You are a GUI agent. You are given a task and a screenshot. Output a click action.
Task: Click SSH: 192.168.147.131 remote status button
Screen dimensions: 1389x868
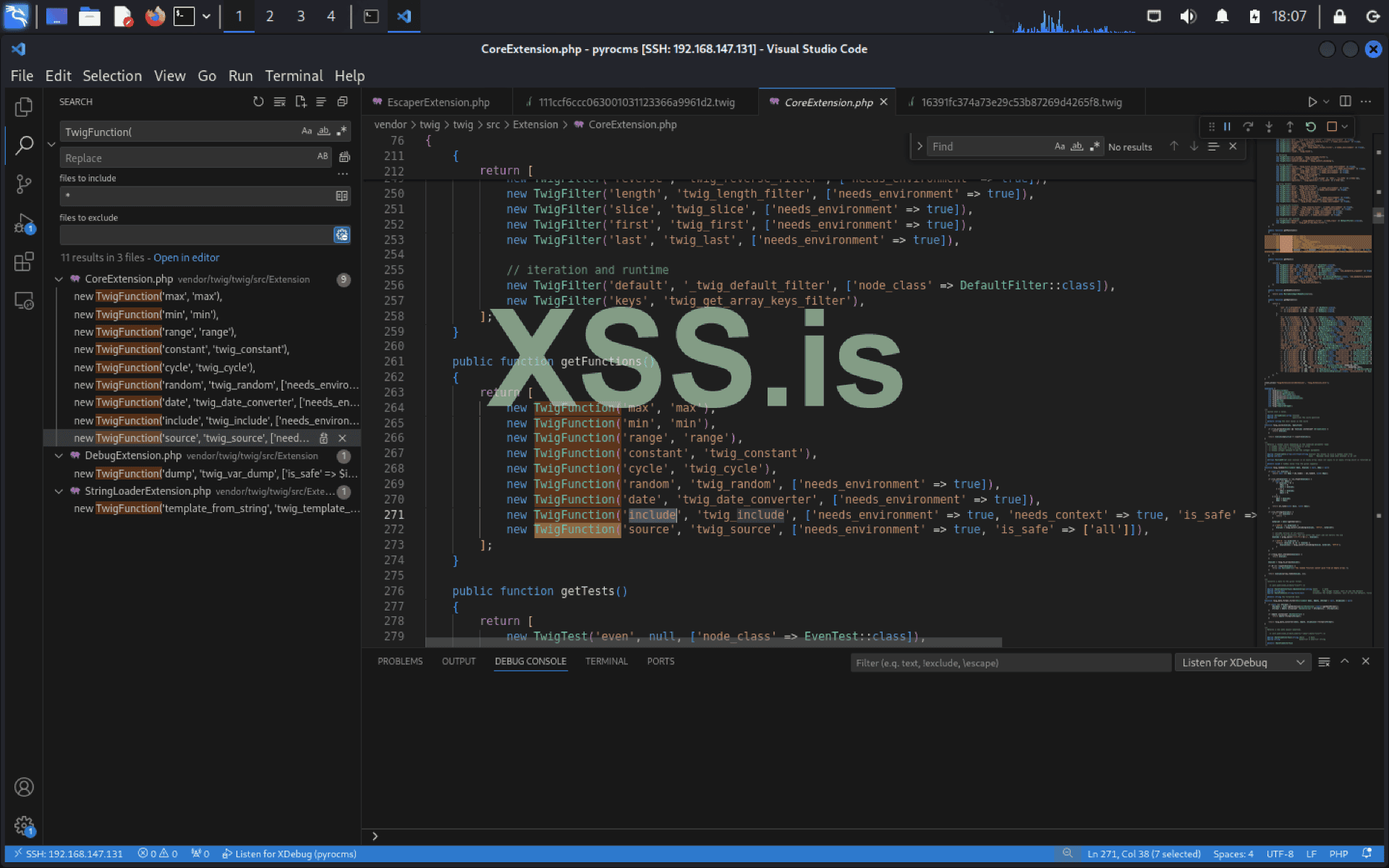pos(68,854)
